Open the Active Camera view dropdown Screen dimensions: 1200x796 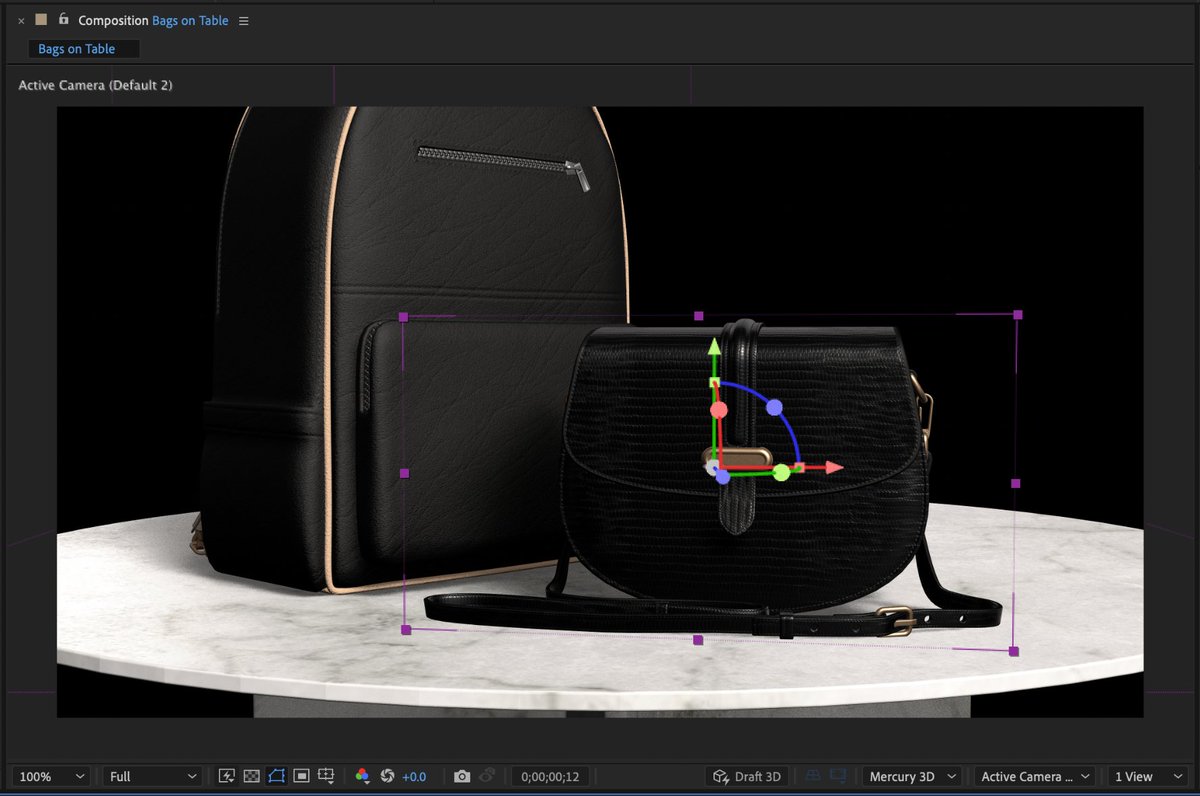(1034, 777)
